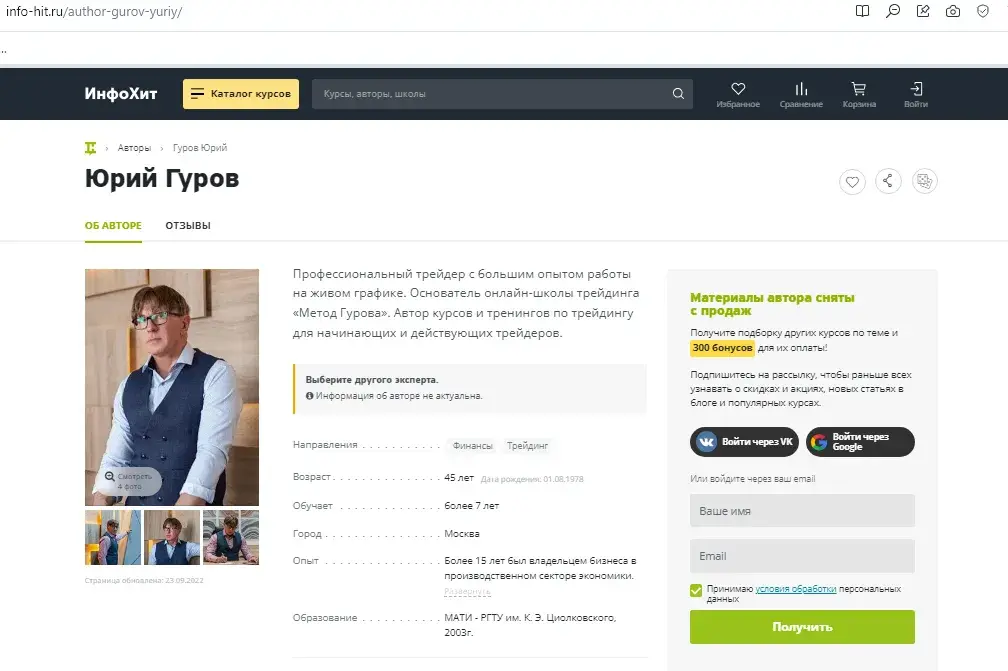Open the first small photo thumbnail
The height and width of the screenshot is (671, 1008).
pyautogui.click(x=112, y=537)
